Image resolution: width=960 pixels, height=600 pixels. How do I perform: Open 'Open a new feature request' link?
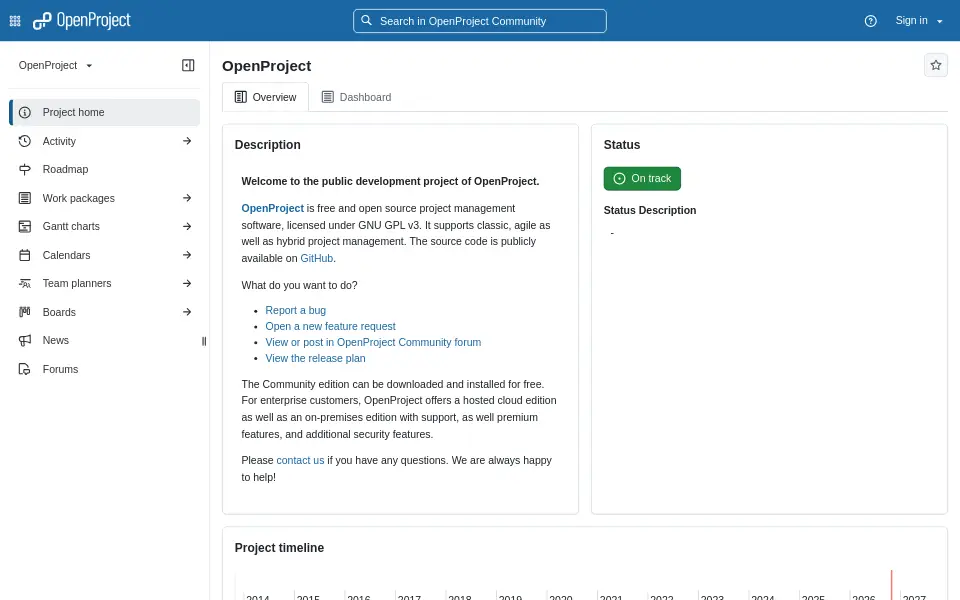coord(331,326)
